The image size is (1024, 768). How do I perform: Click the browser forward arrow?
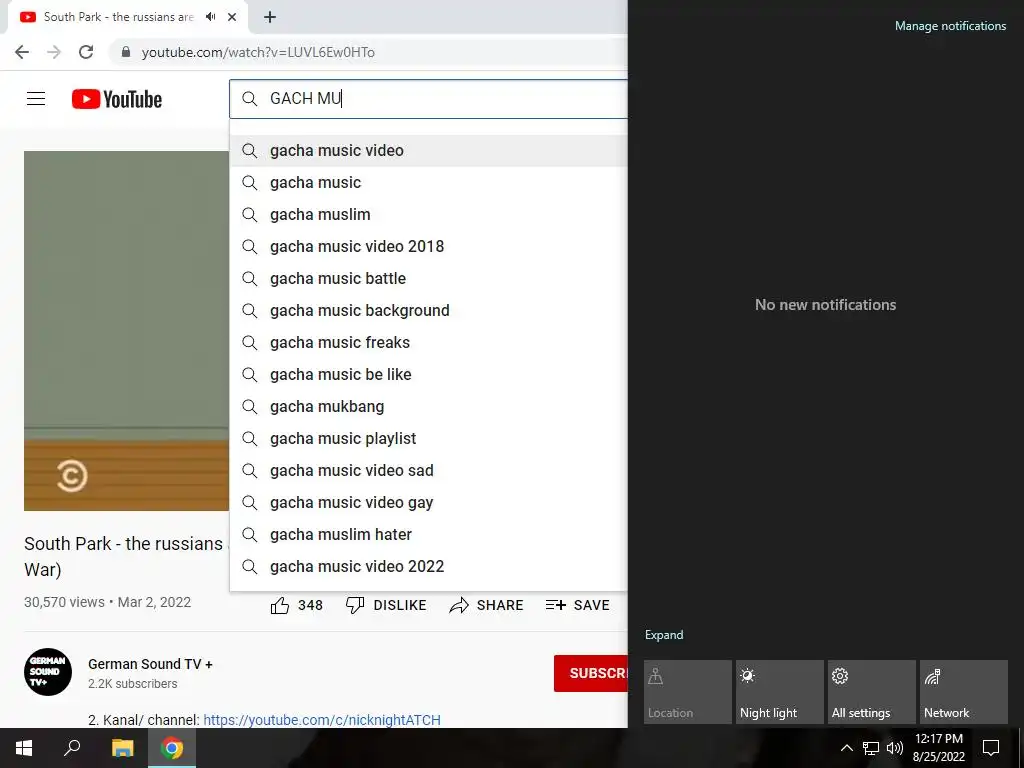[x=54, y=52]
